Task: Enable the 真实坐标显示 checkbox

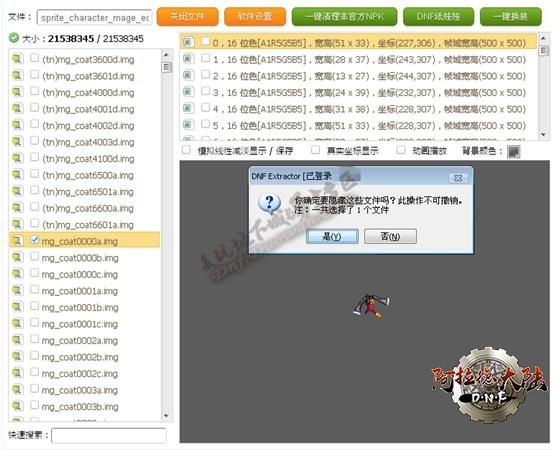Action: click(315, 150)
